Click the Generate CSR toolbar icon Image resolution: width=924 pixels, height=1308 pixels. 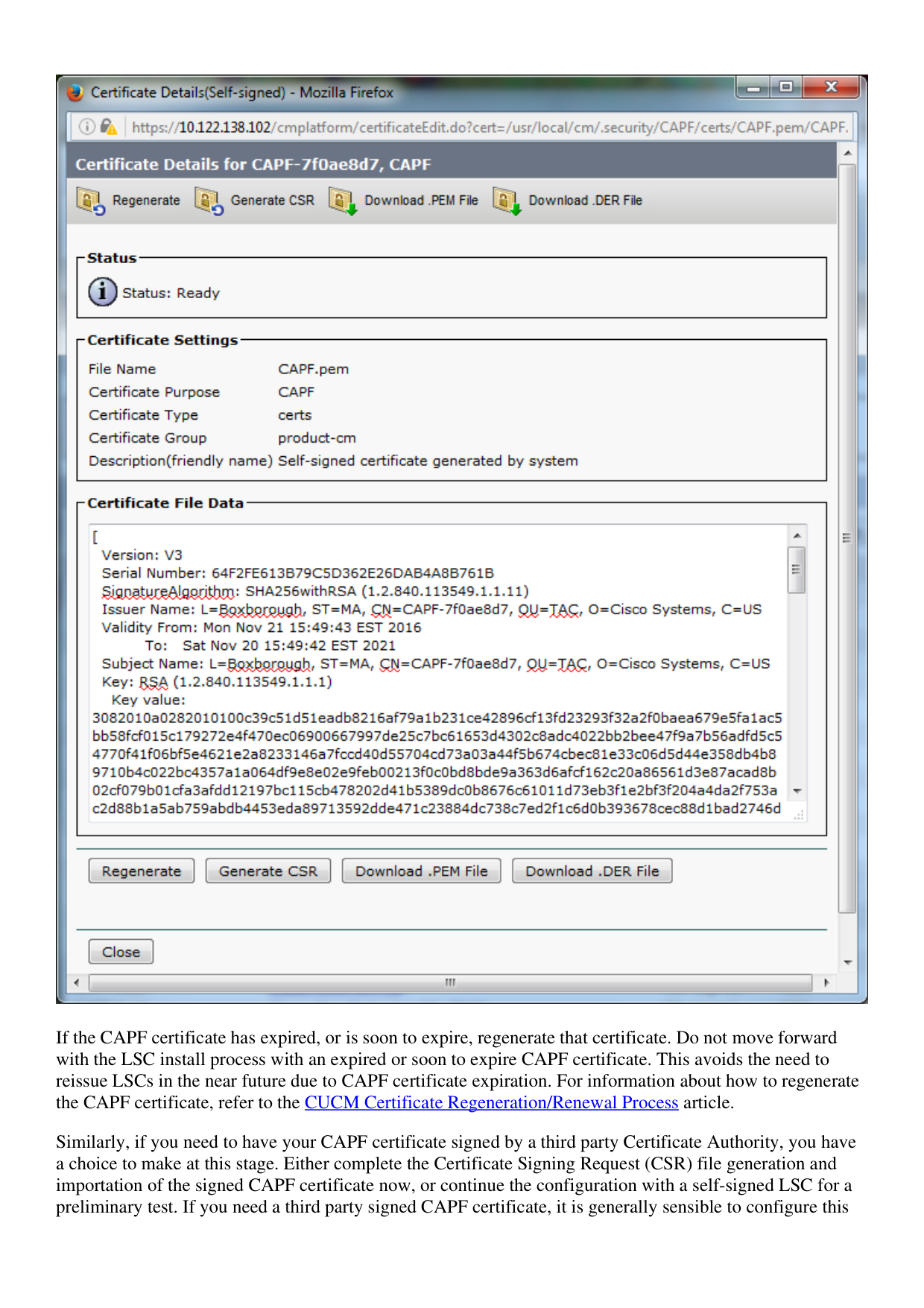[x=209, y=200]
